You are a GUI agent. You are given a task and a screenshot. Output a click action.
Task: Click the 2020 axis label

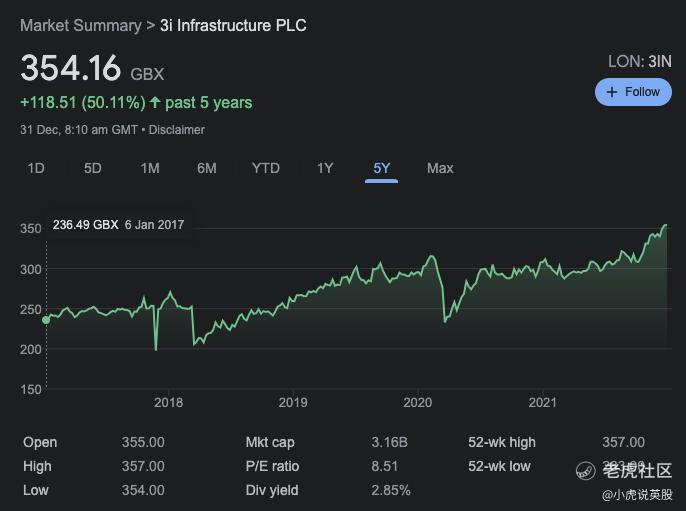[x=418, y=402]
